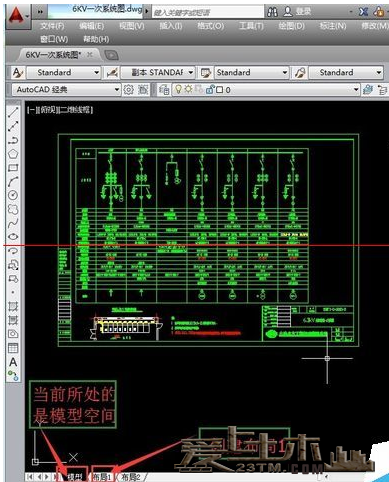Select the Rectangle drawing tool

coord(13,168)
